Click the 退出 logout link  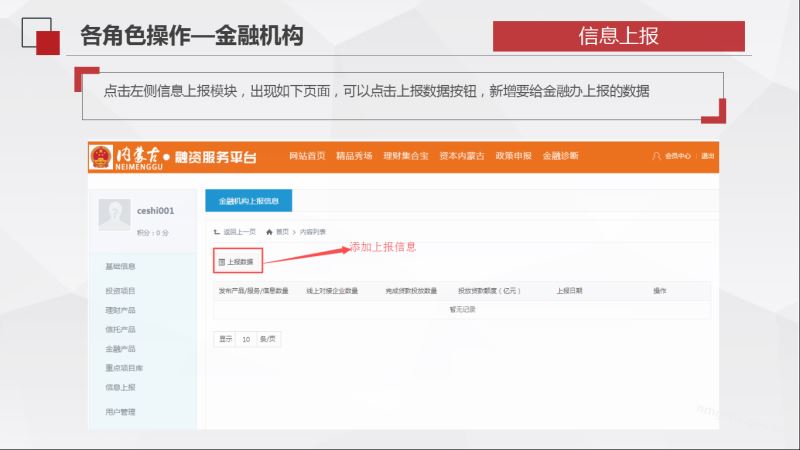tap(708, 156)
